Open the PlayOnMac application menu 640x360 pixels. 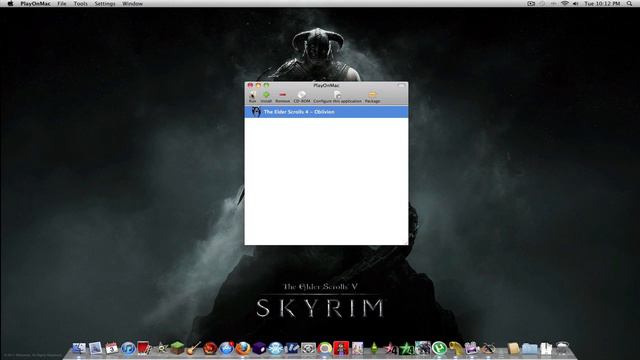pos(36,4)
